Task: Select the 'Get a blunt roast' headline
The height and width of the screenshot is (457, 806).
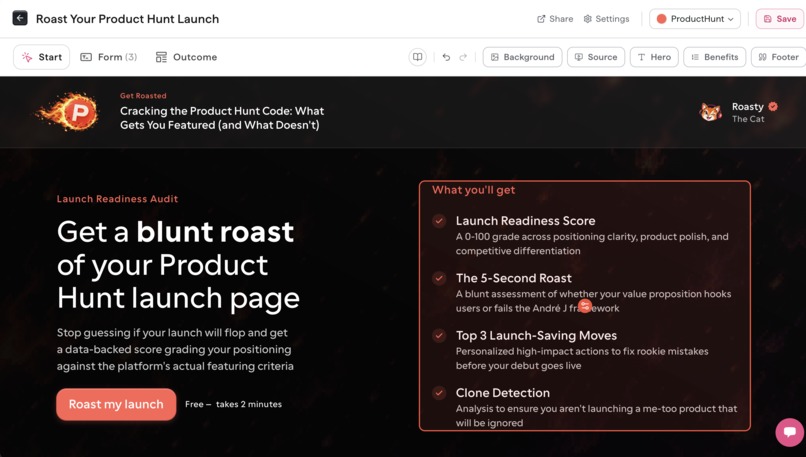Action: coord(178,264)
